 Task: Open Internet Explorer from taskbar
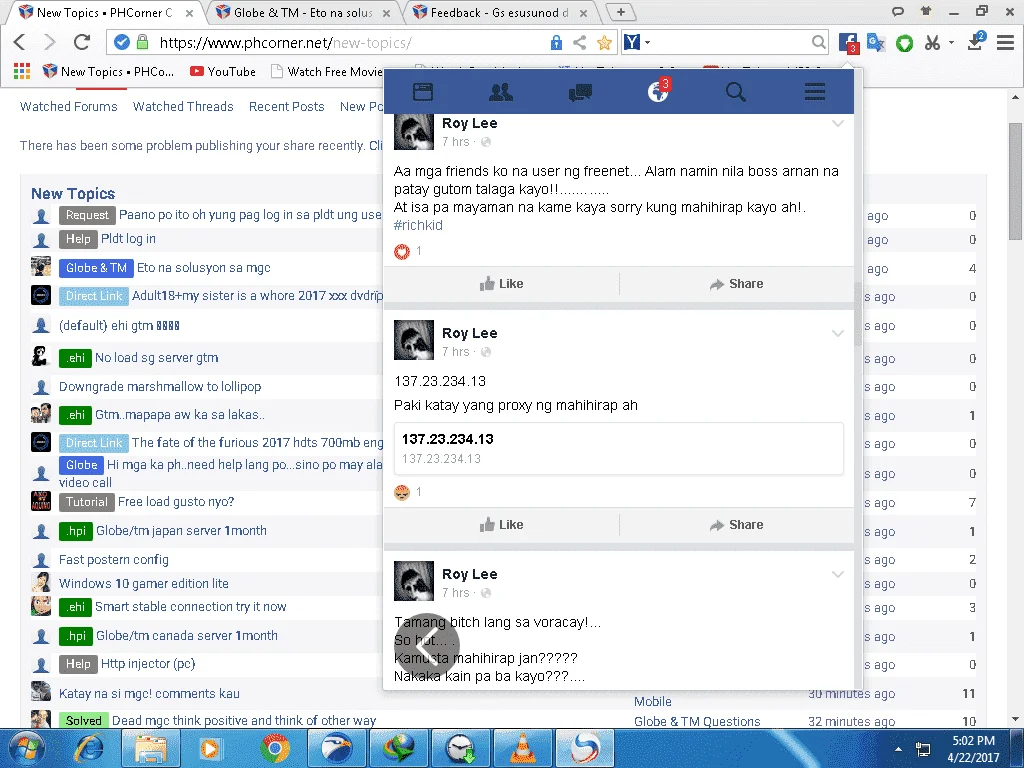90,748
